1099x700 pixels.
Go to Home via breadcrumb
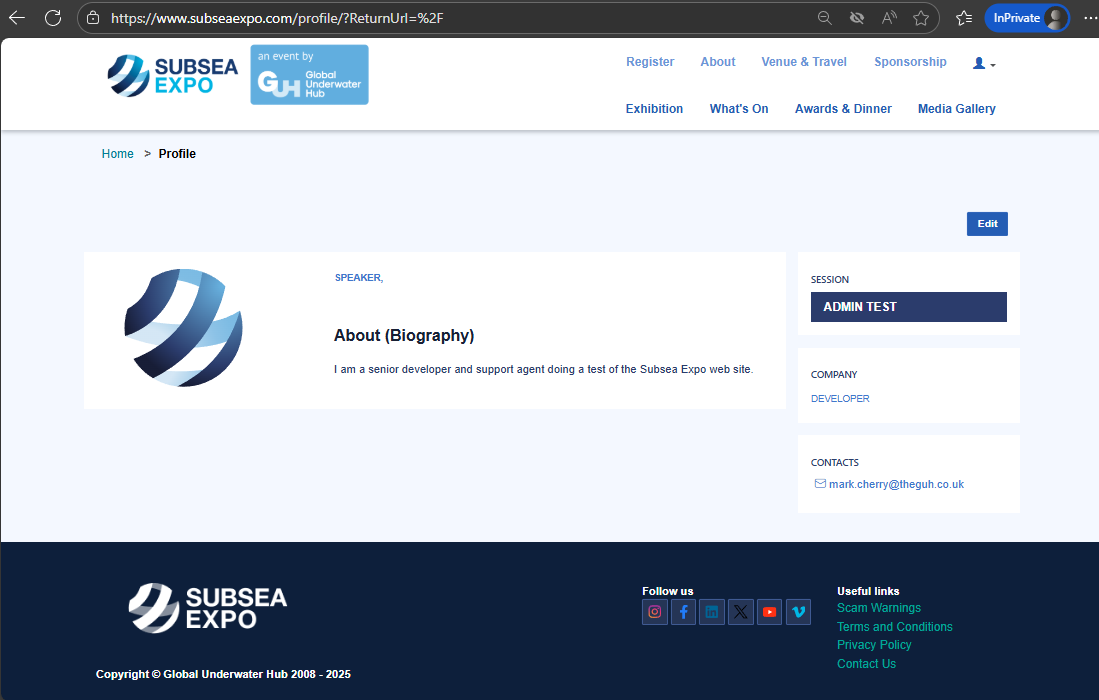tap(117, 153)
